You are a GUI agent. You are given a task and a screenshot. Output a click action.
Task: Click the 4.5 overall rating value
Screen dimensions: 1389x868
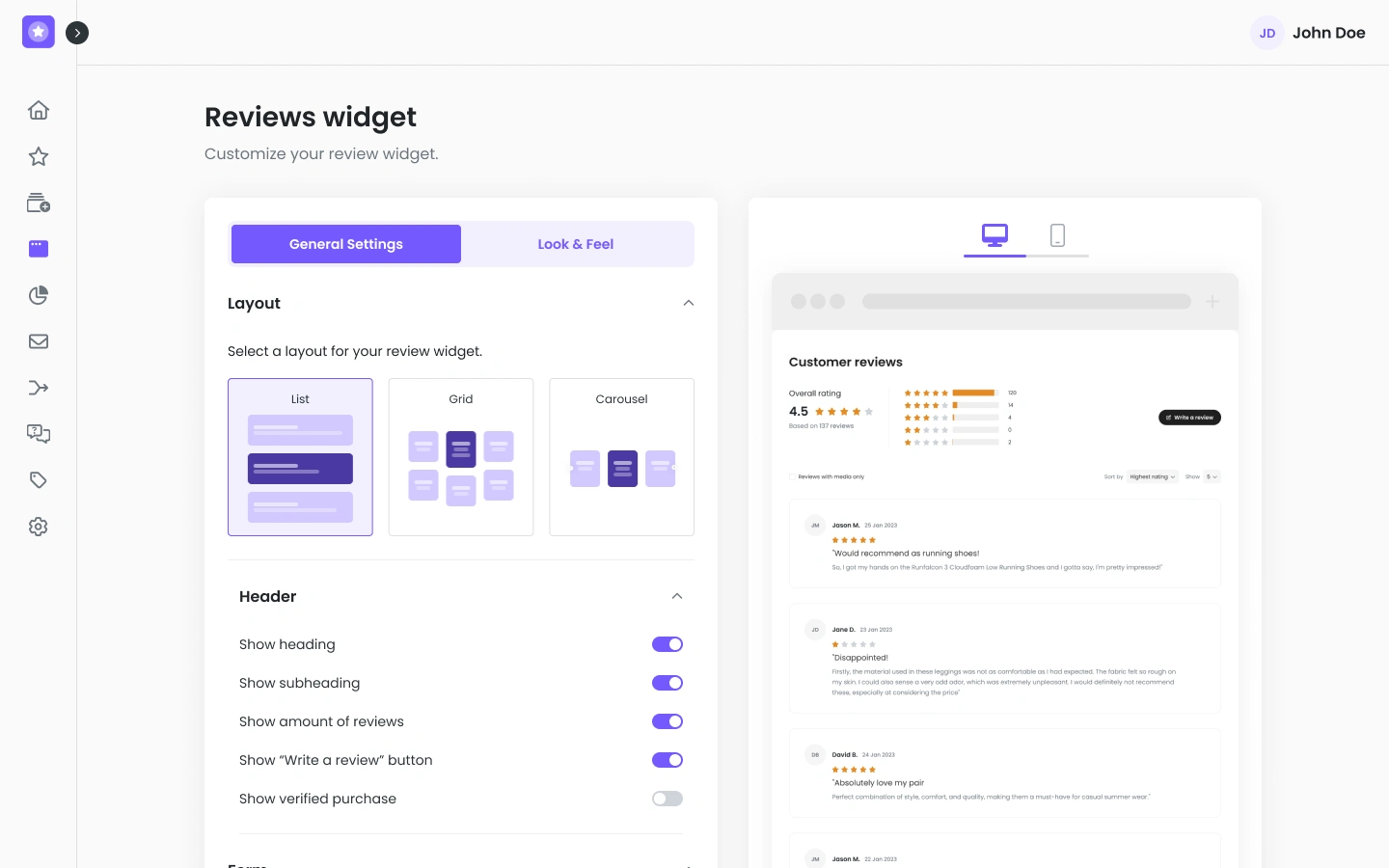(799, 411)
